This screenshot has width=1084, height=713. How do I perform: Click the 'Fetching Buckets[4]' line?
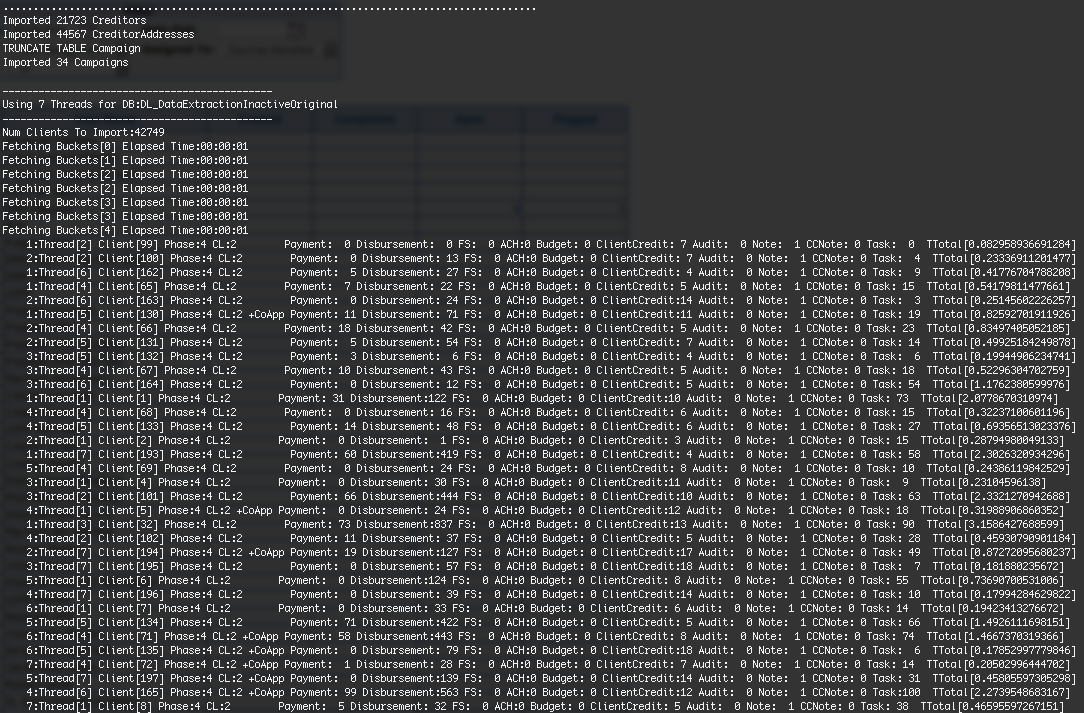pyautogui.click(x=125, y=230)
